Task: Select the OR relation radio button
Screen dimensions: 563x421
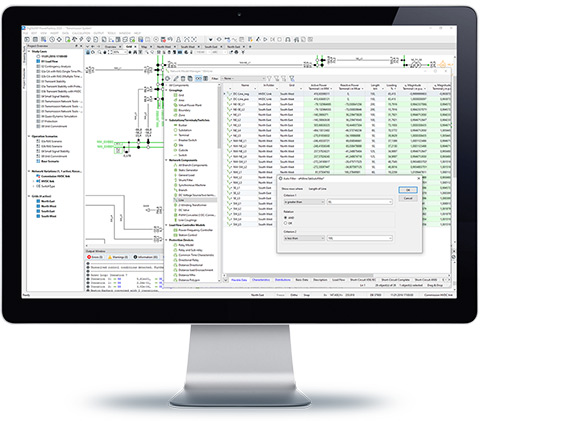Action: [x=286, y=223]
